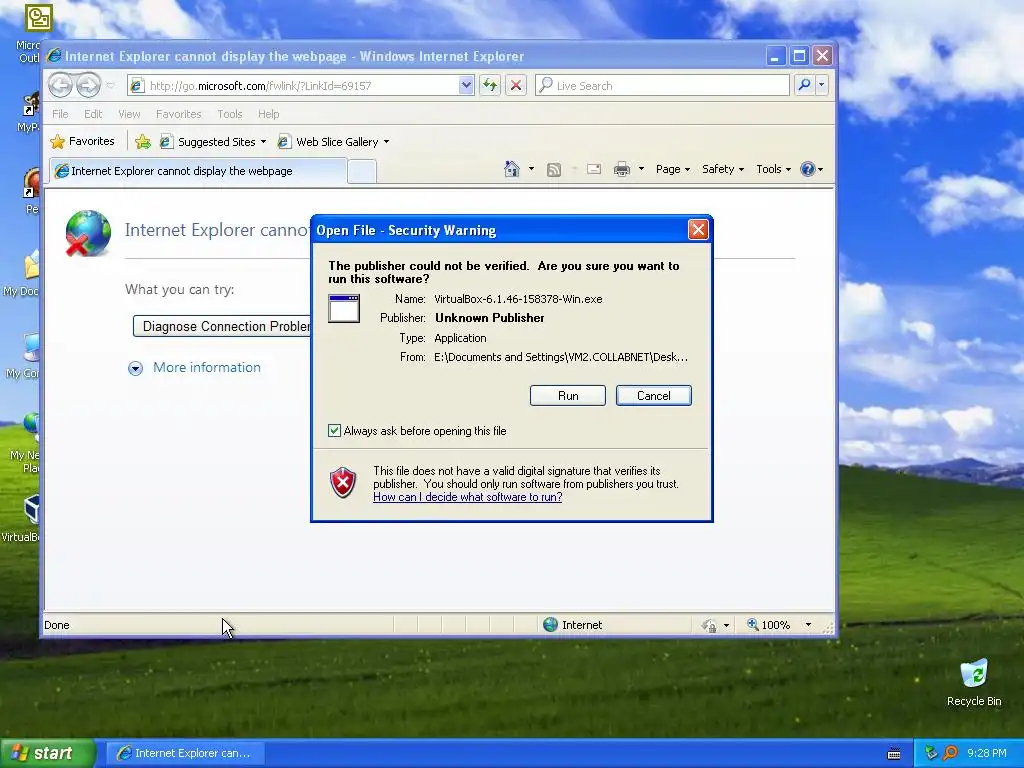Screen dimensions: 1024x768
Task: Open Web Slice Gallery dropdown
Action: point(333,142)
